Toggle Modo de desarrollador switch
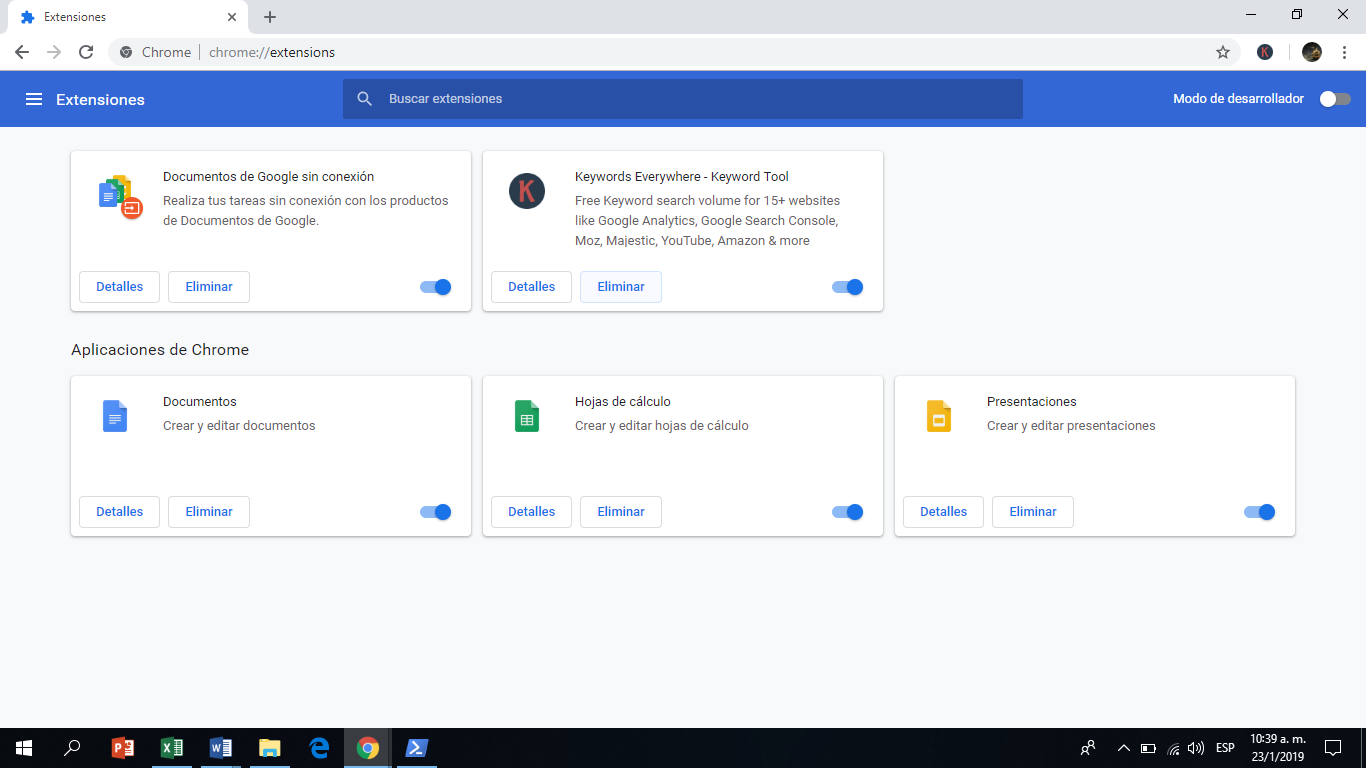 pos(1335,99)
